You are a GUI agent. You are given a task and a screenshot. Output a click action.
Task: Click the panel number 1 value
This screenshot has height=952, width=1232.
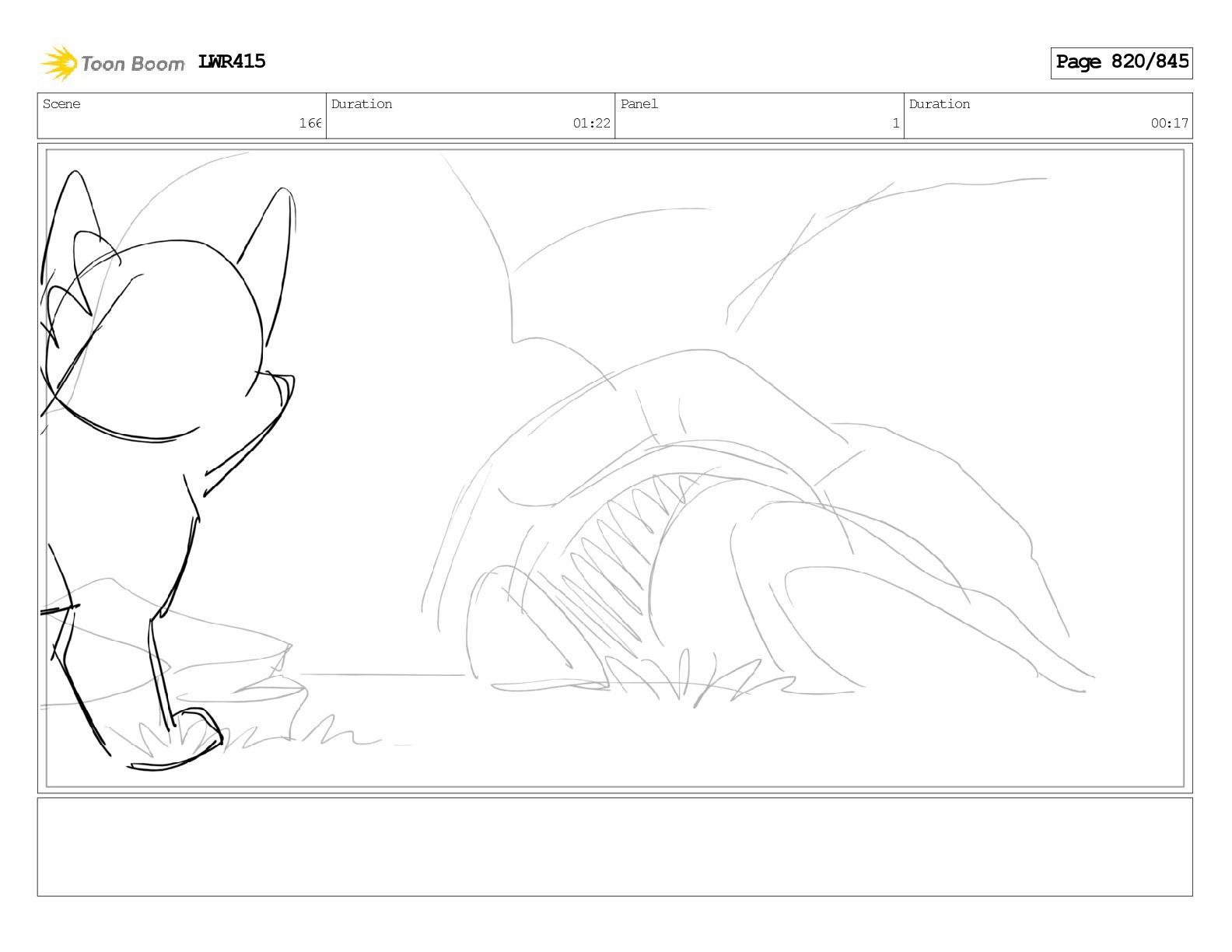(896, 123)
